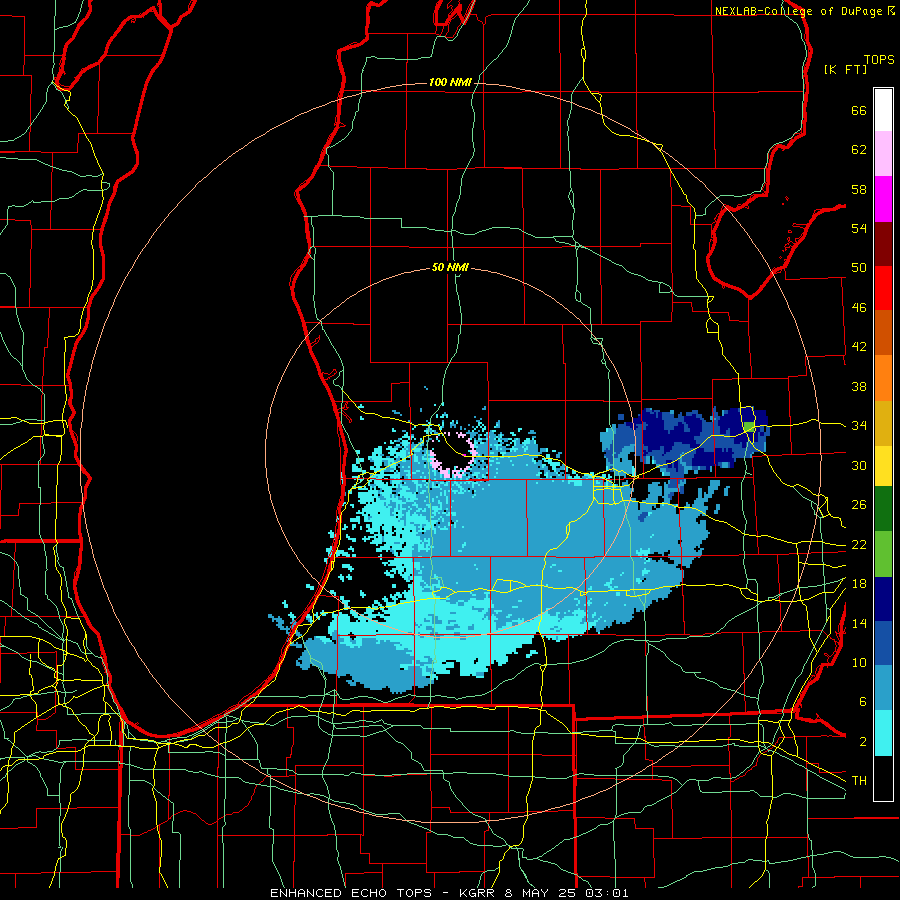Click the black TH legend swatch
This screenshot has height=900, width=900.
coord(883,778)
